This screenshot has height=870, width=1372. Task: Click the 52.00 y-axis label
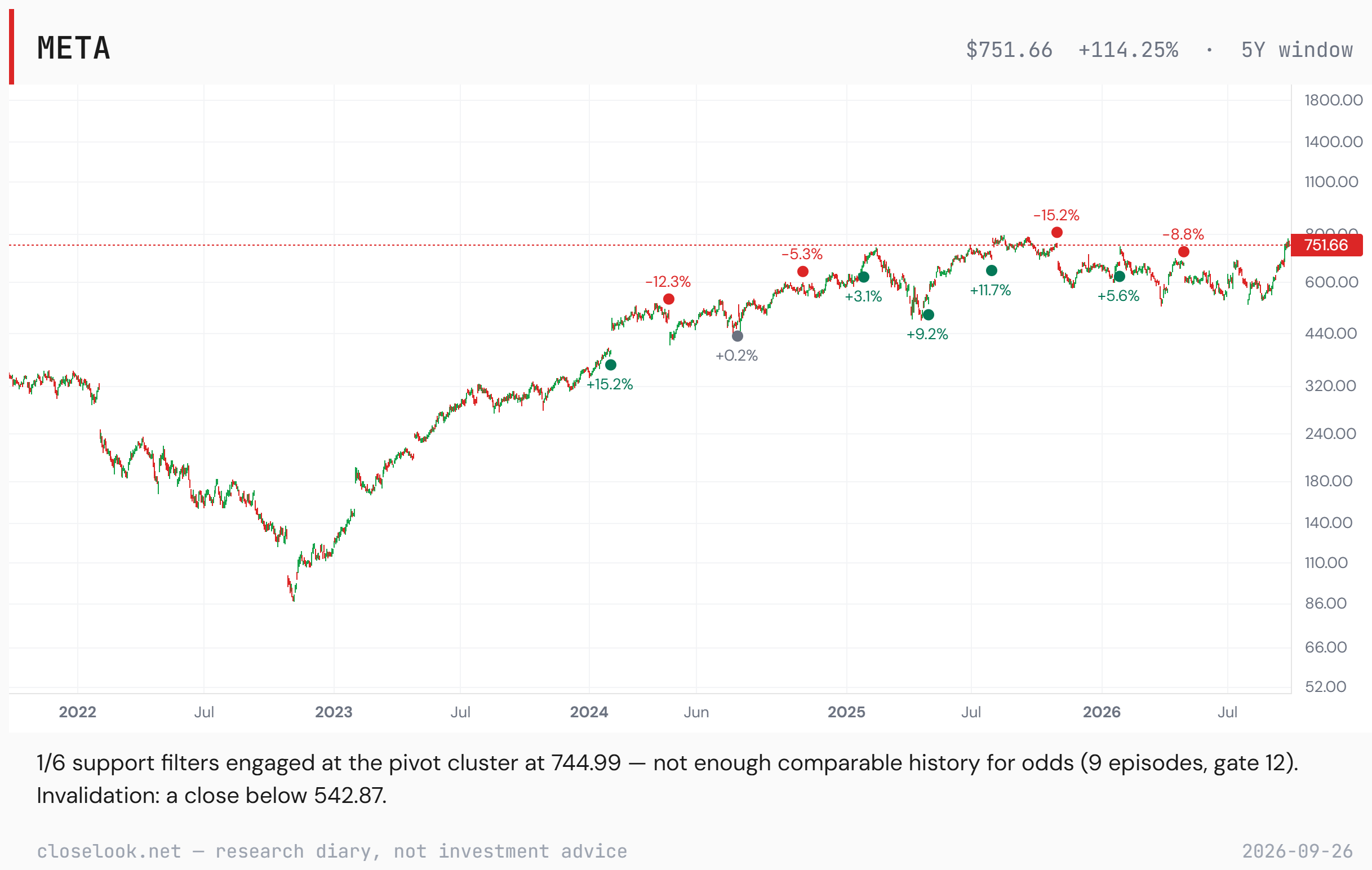point(1326,686)
